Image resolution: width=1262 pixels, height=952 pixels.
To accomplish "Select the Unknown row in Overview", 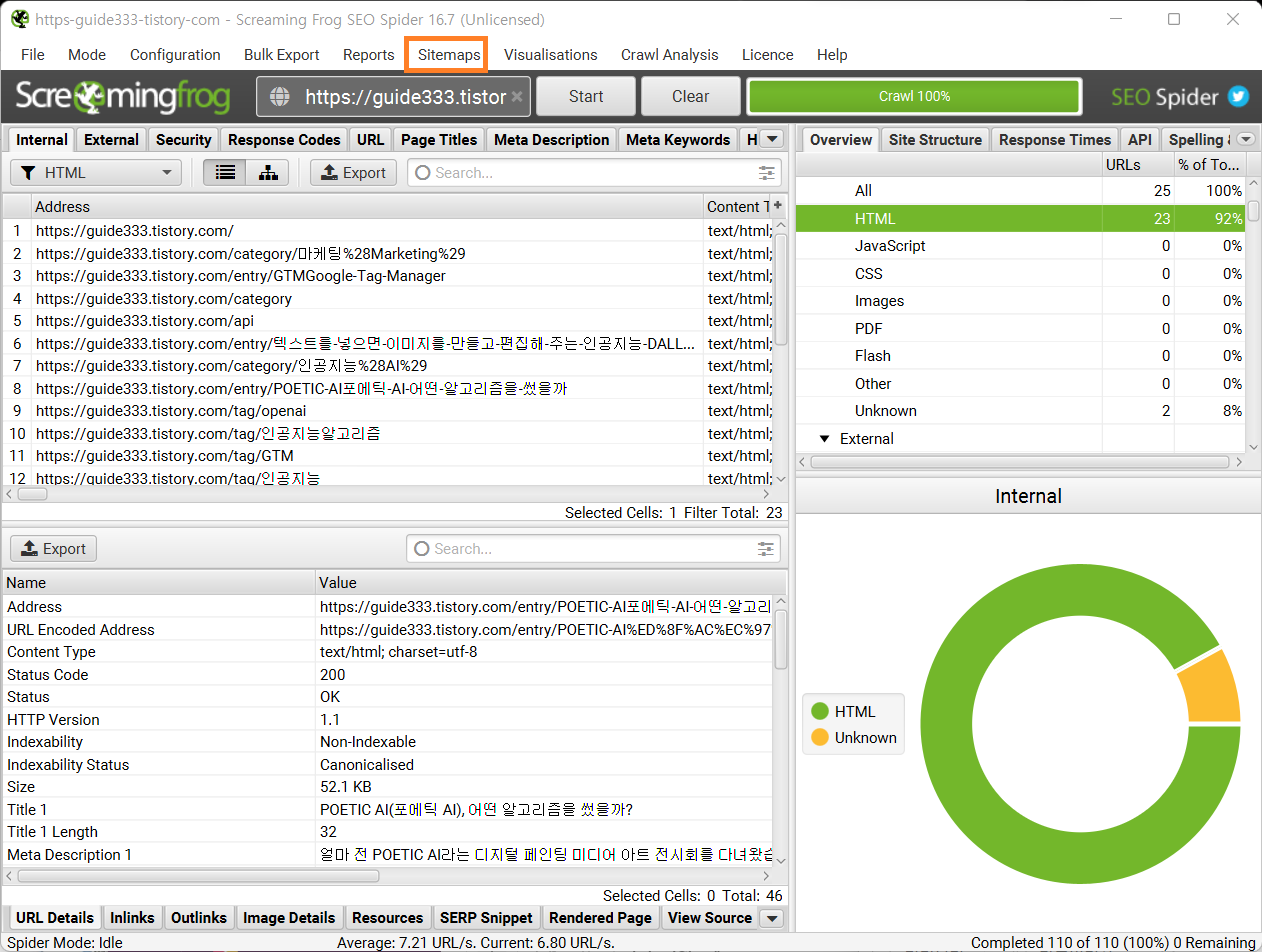I will pyautogui.click(x=1020, y=411).
